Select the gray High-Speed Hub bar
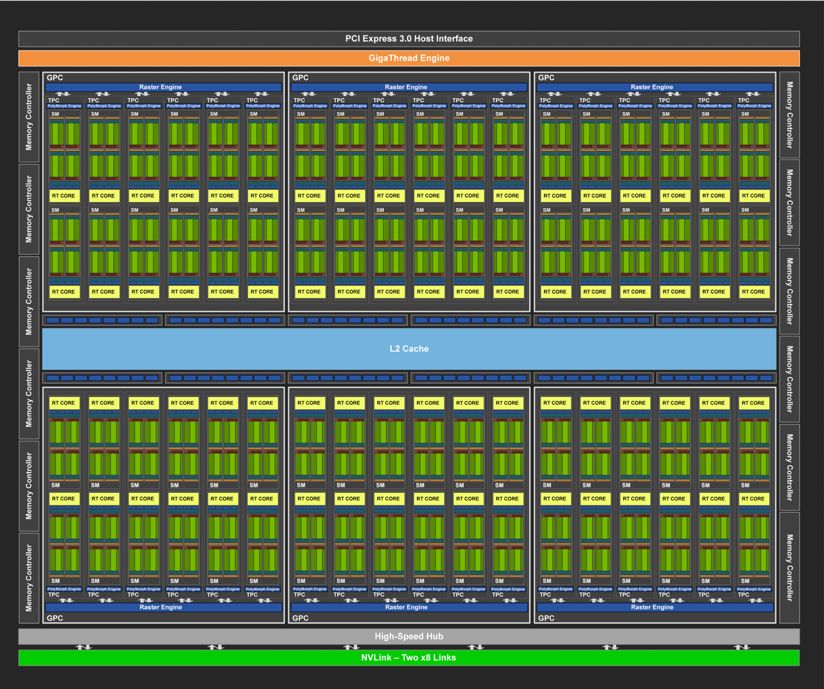The image size is (824, 689). 409,636
